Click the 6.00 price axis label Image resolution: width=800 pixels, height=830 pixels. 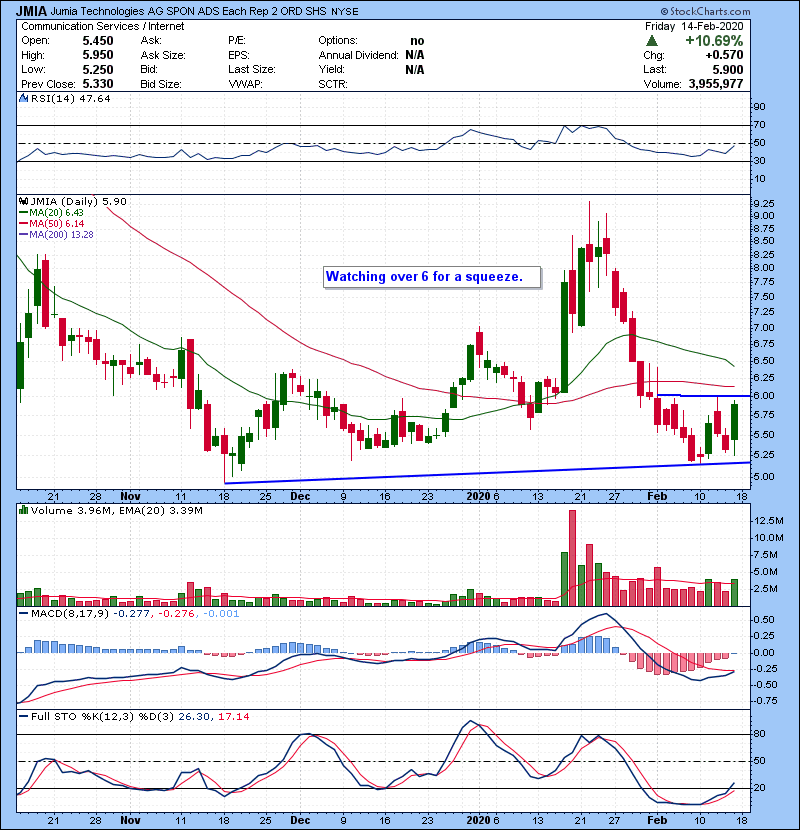764,395
